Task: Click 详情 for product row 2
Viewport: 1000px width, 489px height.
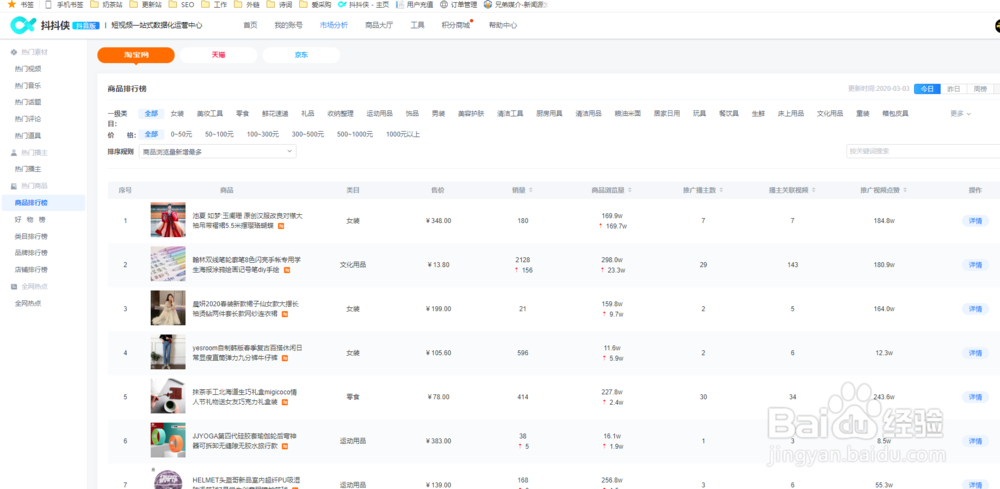Action: 975,265
